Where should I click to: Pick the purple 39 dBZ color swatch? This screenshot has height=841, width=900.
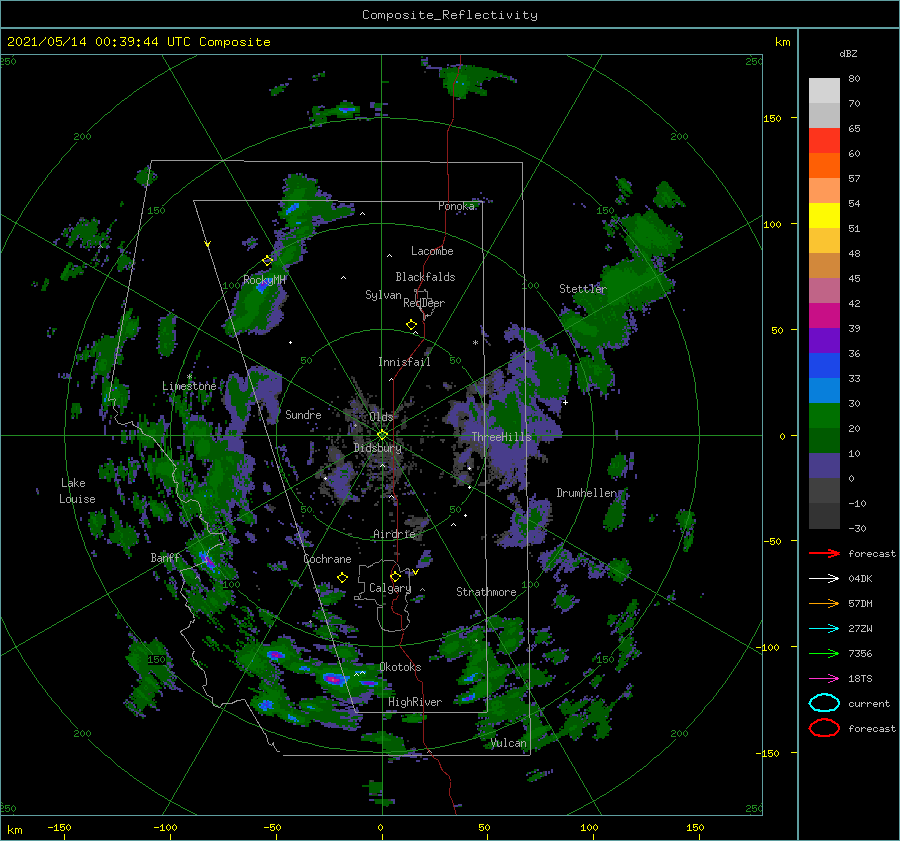824,340
